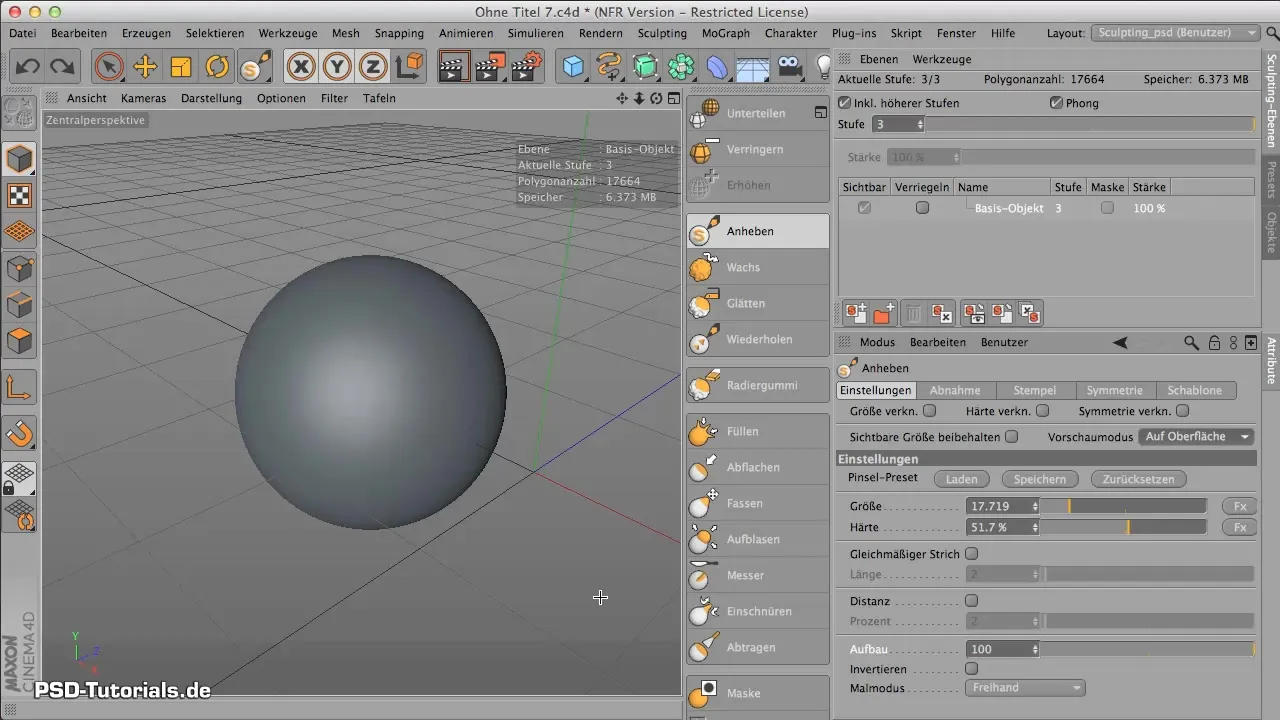Choose the Wachs sculpt brush
The width and height of the screenshot is (1280, 720).
pos(757,267)
